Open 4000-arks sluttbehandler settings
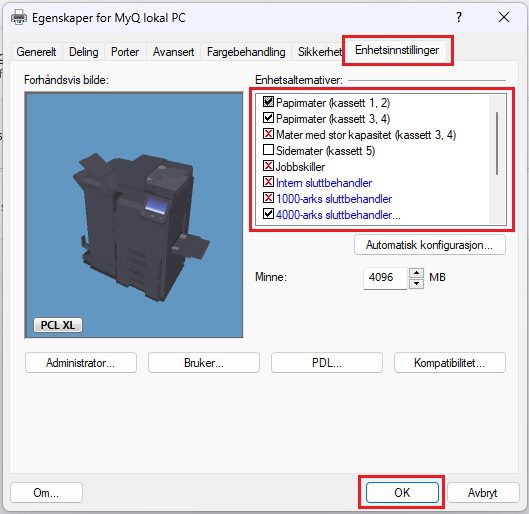Screen dimensions: 529x514 tap(338, 215)
